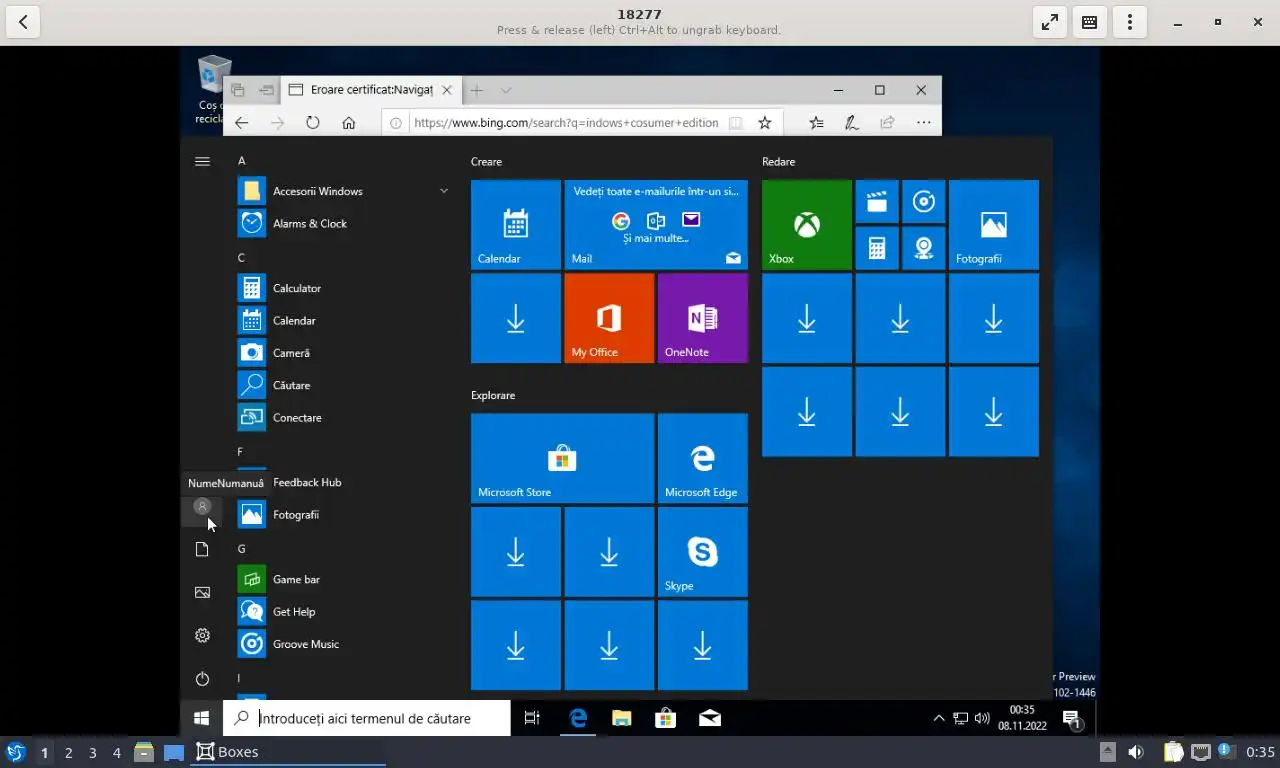Open Documents from Start sidebar

coord(202,549)
